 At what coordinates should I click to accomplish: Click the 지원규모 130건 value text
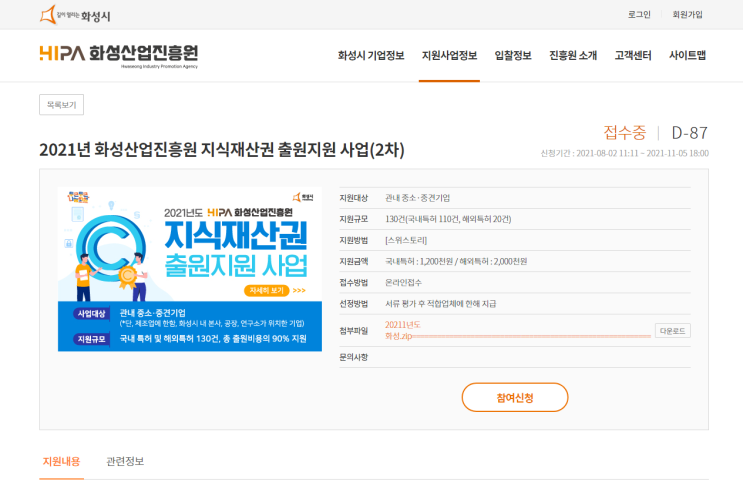tap(448, 219)
